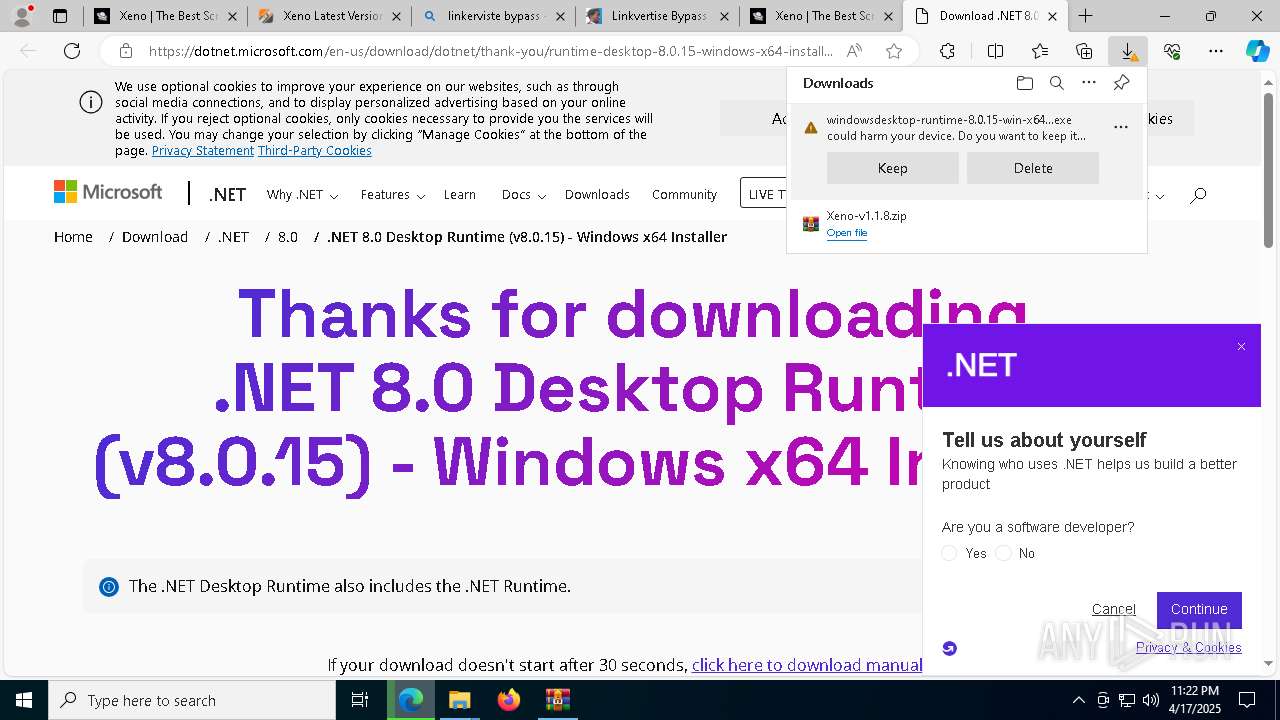Click Continue in .NET survey
1280x720 pixels.
point(1199,609)
